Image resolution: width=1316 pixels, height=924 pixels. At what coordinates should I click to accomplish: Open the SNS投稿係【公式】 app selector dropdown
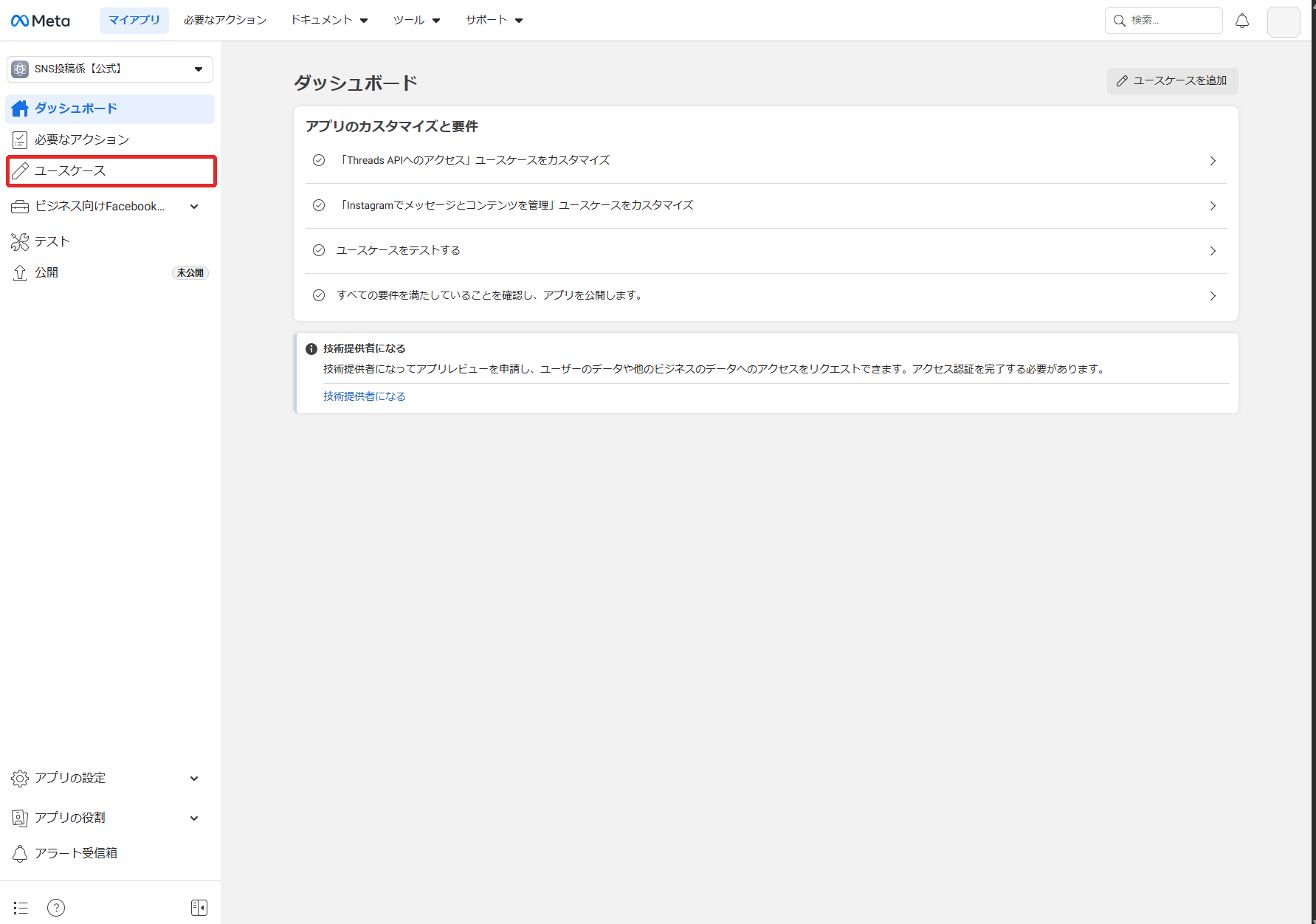[110, 69]
